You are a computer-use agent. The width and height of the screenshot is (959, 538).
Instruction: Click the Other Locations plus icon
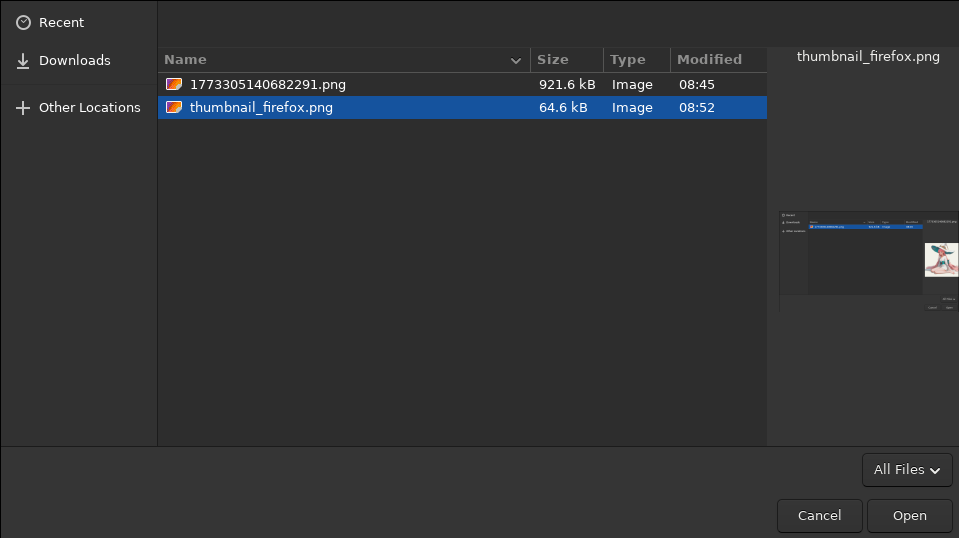click(23, 108)
